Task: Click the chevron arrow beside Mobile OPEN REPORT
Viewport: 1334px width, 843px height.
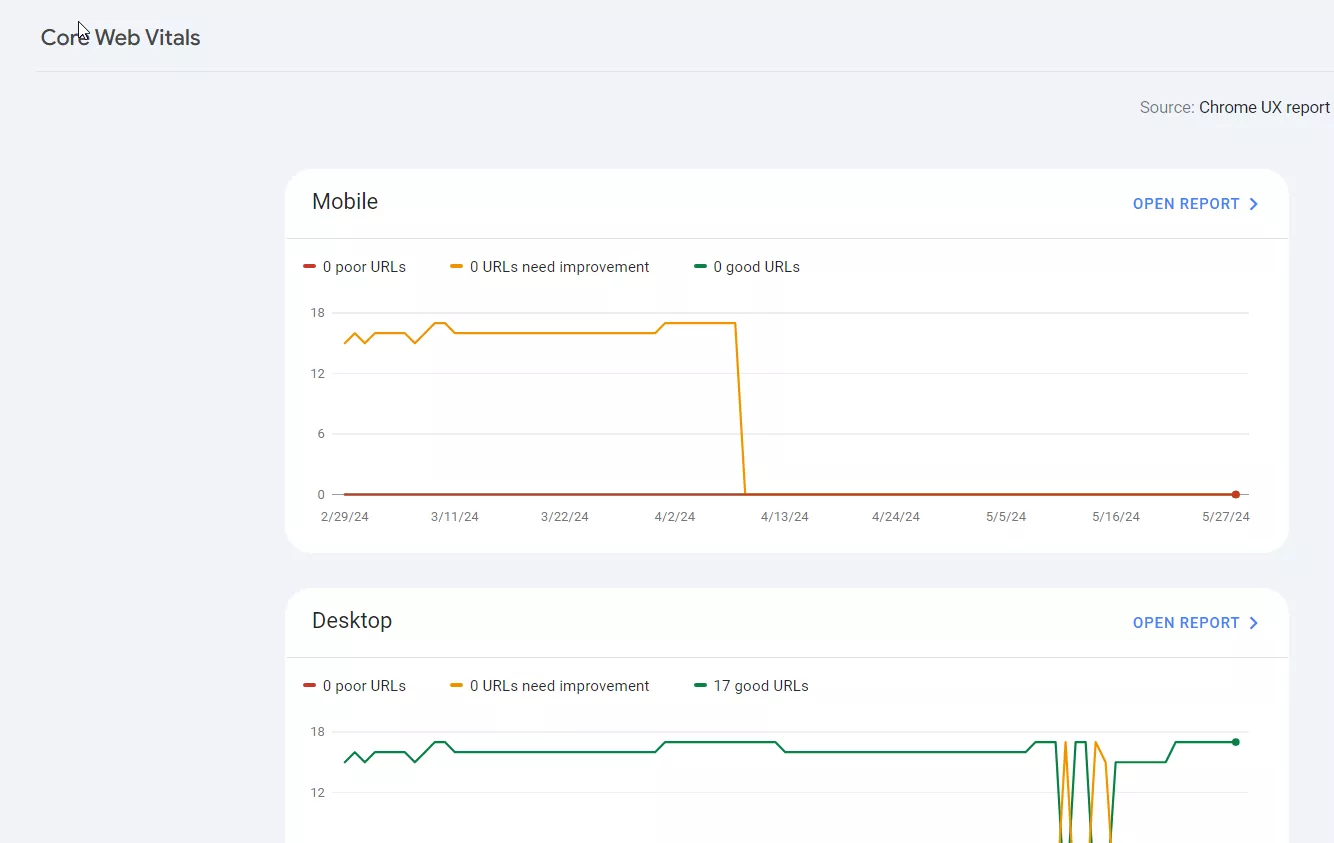Action: click(x=1253, y=204)
